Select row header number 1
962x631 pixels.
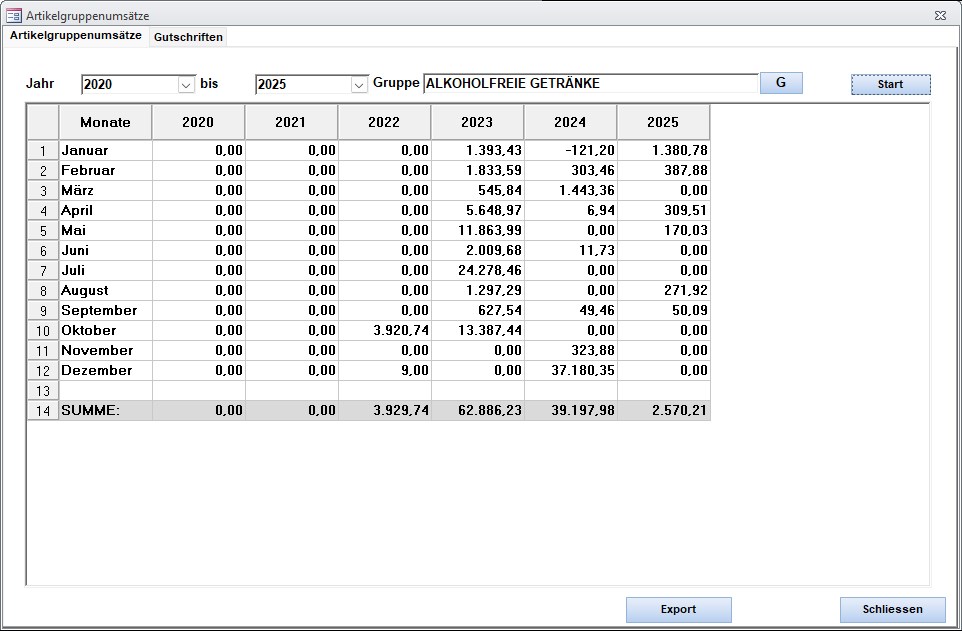click(x=43, y=151)
